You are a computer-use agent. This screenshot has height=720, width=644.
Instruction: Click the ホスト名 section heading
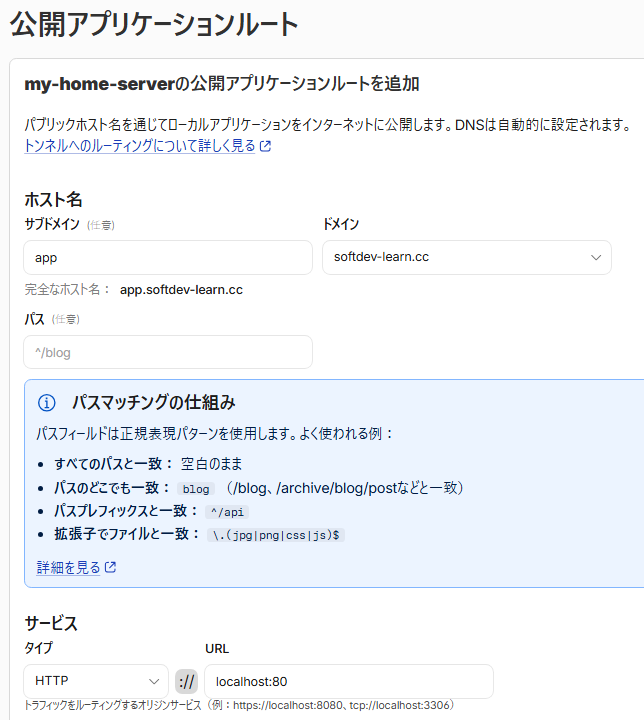[x=53, y=200]
